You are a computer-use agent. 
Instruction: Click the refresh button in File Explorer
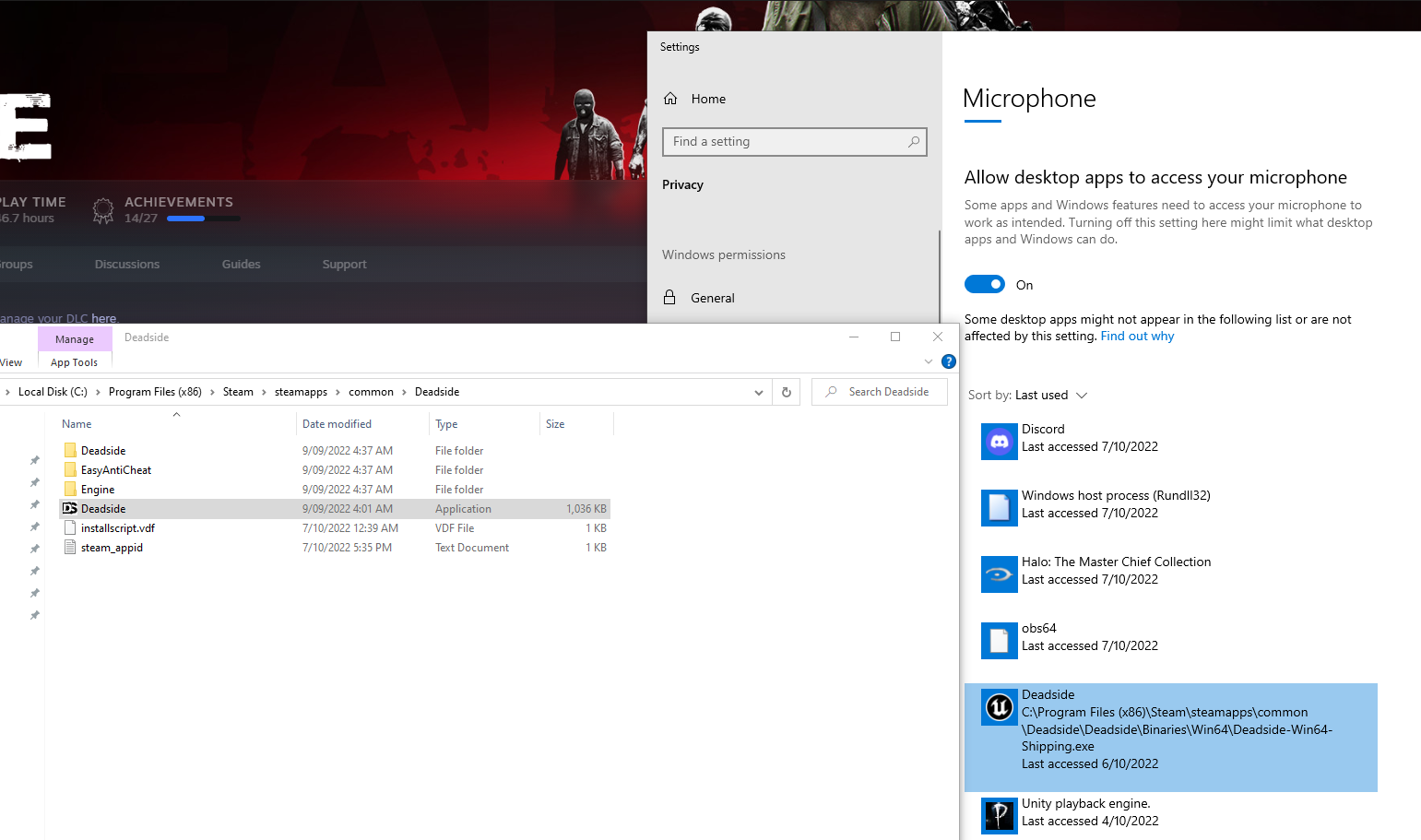coord(787,392)
